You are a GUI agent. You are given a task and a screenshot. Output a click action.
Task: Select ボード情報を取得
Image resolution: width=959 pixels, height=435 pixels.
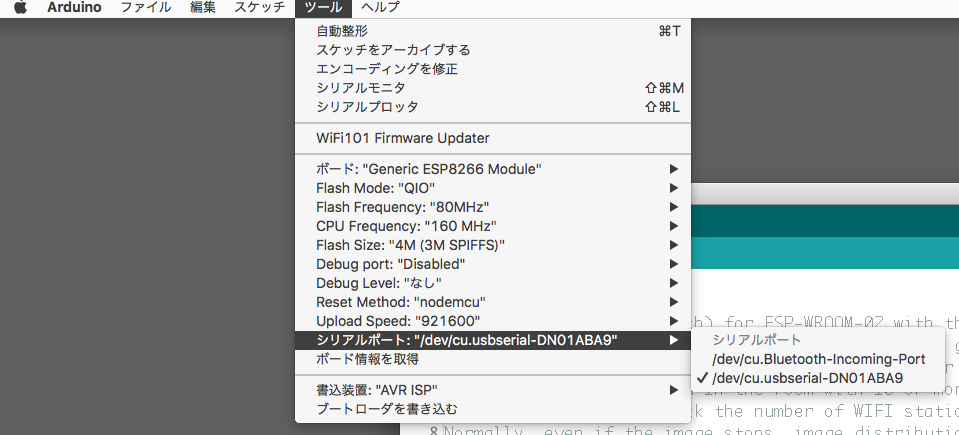[x=493, y=359]
